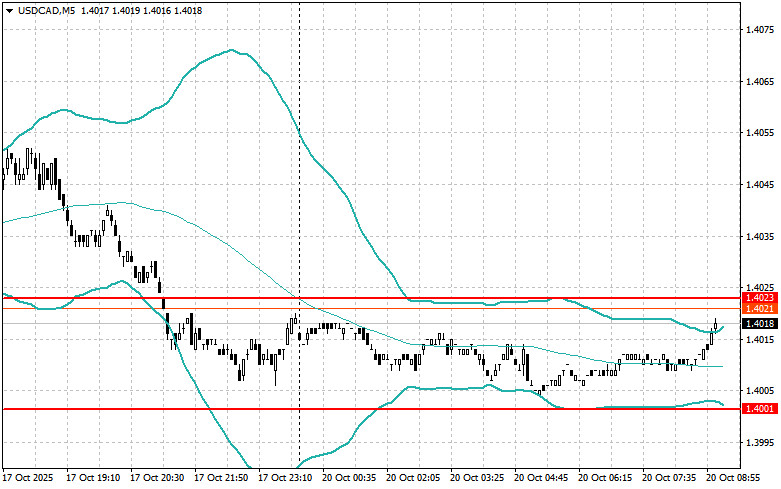Click the red 1.4001 price level label
This screenshot has height=489, width=781.
click(x=759, y=409)
